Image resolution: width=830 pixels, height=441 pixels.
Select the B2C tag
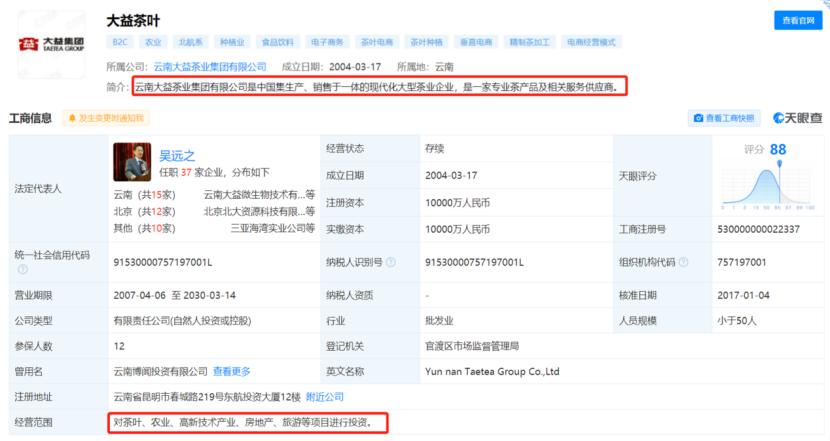click(120, 42)
